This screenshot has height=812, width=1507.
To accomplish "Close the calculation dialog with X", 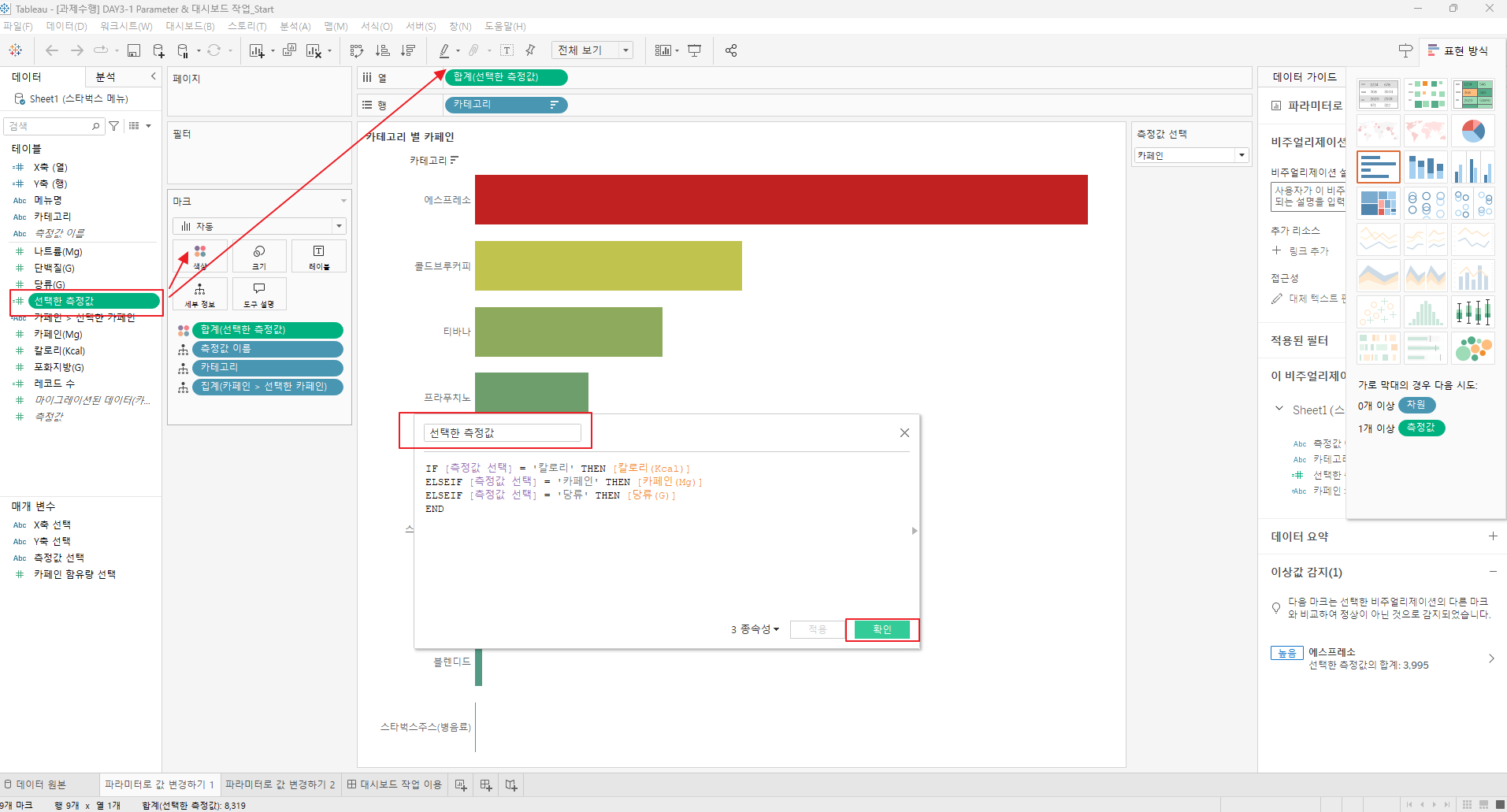I will (x=904, y=432).
